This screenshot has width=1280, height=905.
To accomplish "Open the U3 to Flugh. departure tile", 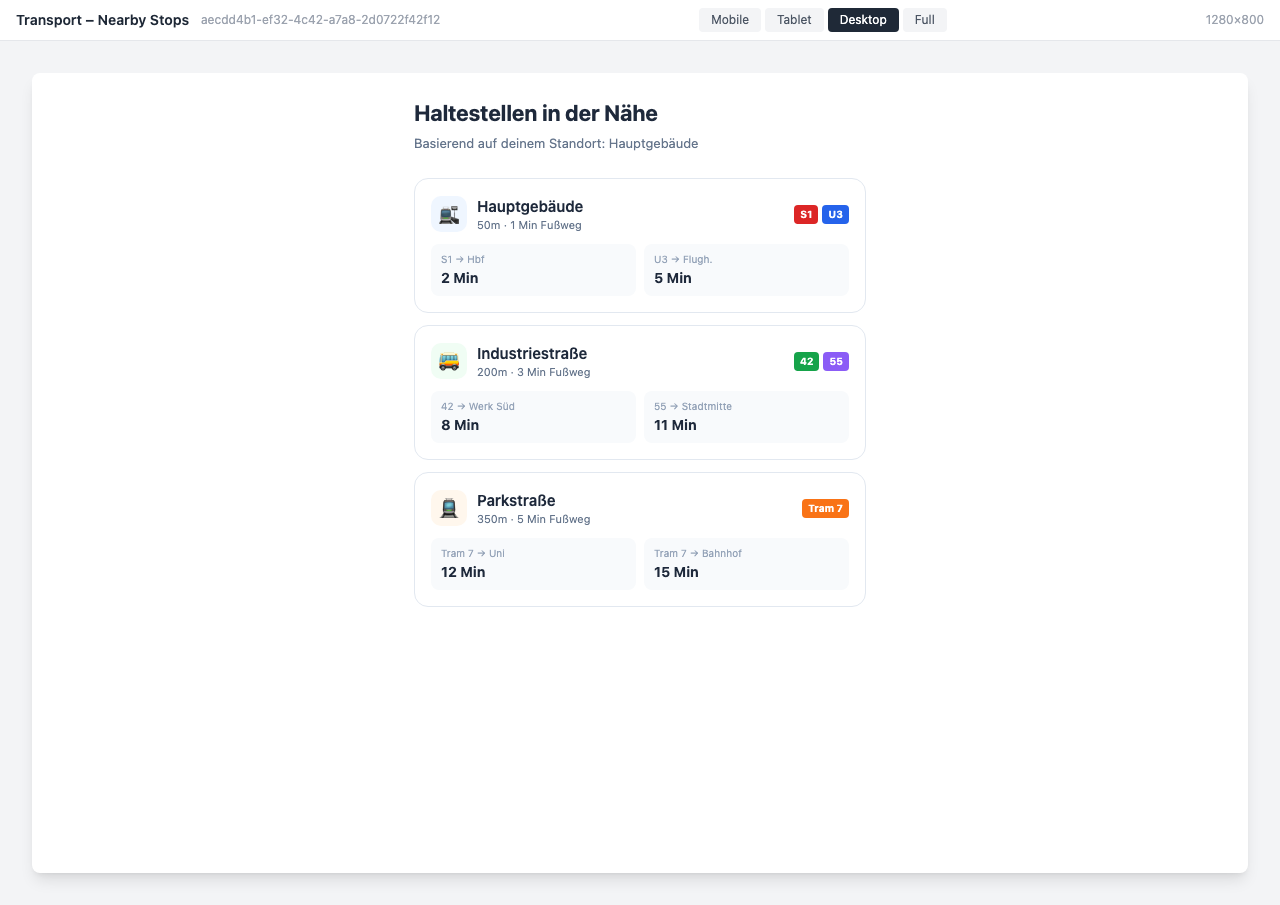I will pos(746,270).
